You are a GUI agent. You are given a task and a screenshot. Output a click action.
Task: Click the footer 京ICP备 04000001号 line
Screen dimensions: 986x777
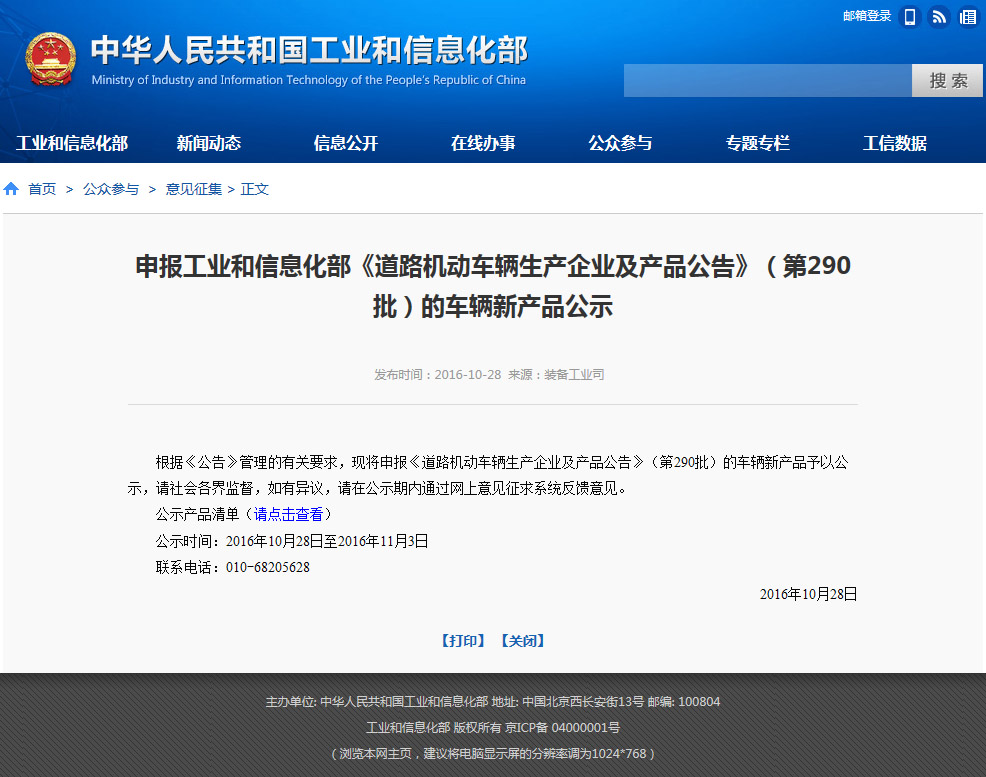[493, 727]
